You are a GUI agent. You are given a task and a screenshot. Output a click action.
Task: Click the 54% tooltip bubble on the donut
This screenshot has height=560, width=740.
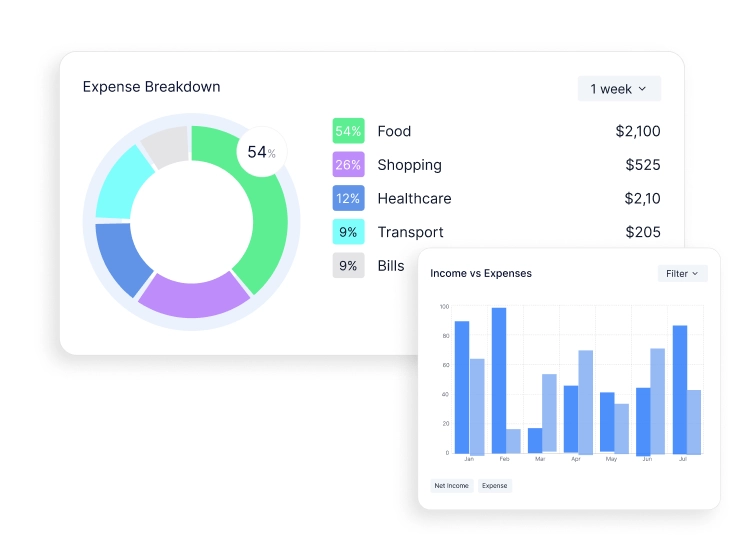coord(260,152)
